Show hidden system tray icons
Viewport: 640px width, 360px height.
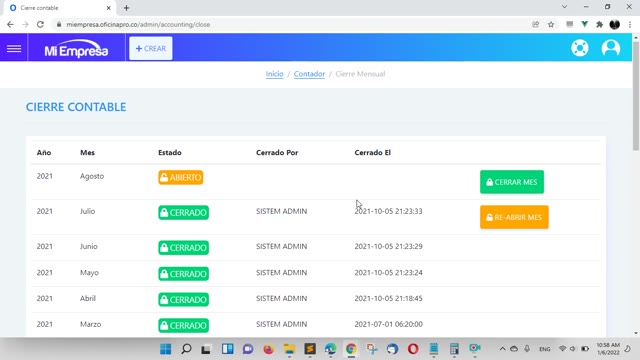tap(502, 349)
